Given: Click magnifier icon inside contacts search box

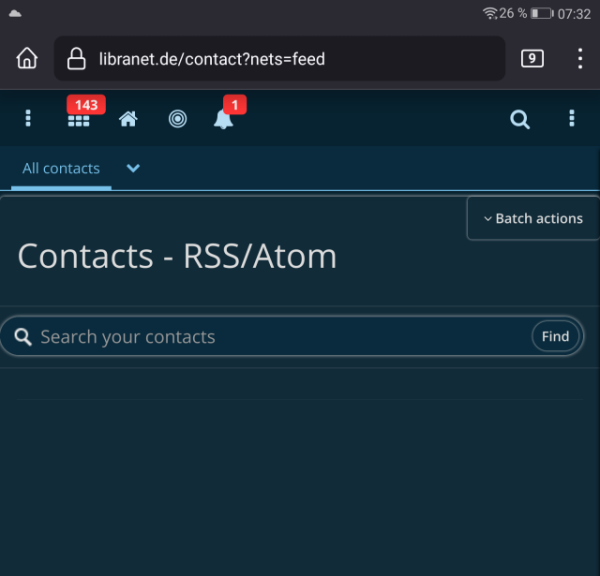Looking at the screenshot, I should [x=23, y=337].
